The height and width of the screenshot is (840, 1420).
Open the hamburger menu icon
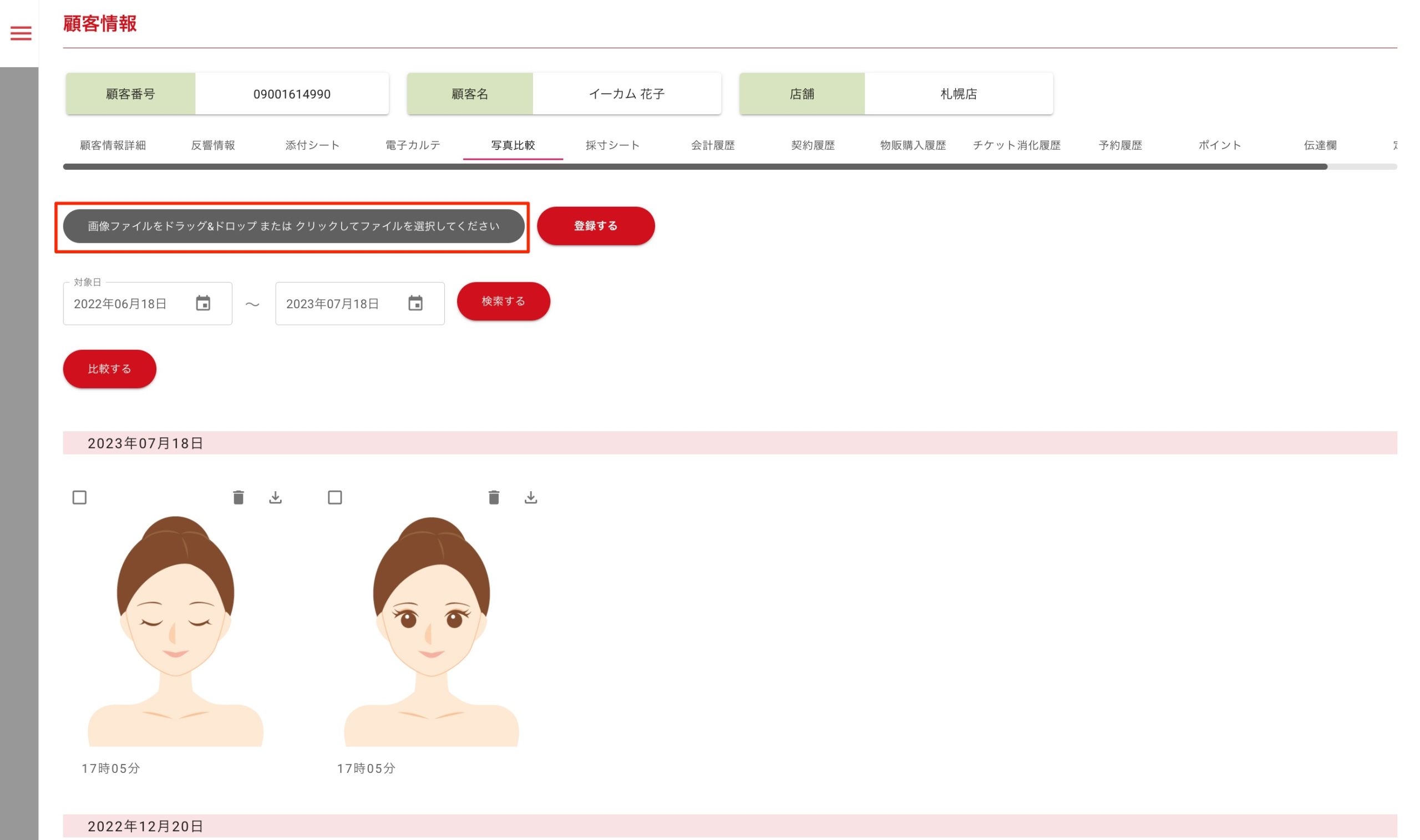pyautogui.click(x=21, y=33)
